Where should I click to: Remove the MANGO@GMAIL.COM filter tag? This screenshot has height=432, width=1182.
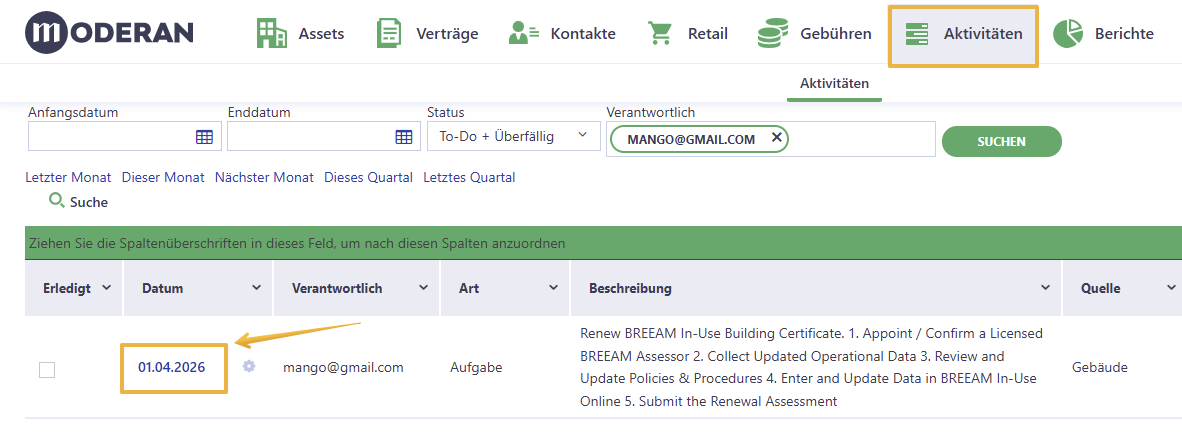(776, 138)
